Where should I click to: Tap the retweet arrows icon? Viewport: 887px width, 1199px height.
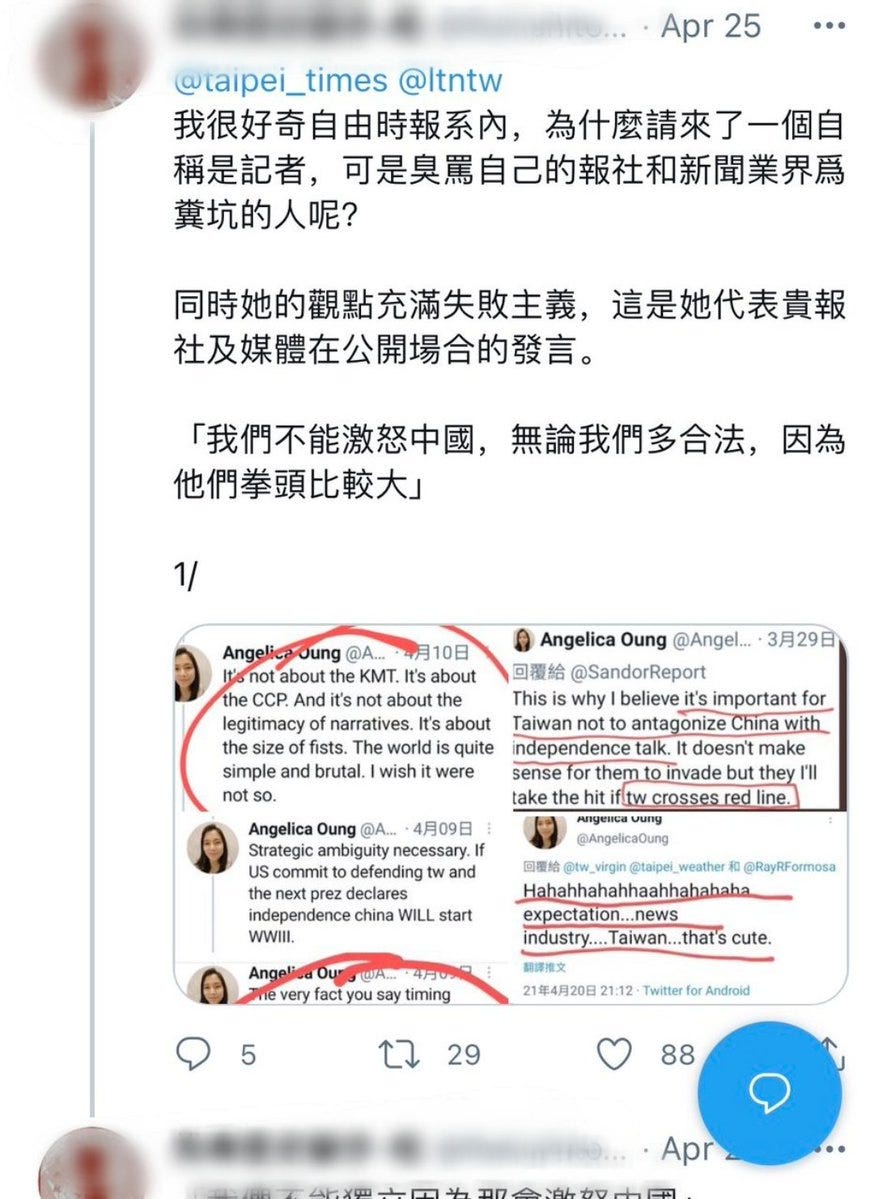[399, 1054]
